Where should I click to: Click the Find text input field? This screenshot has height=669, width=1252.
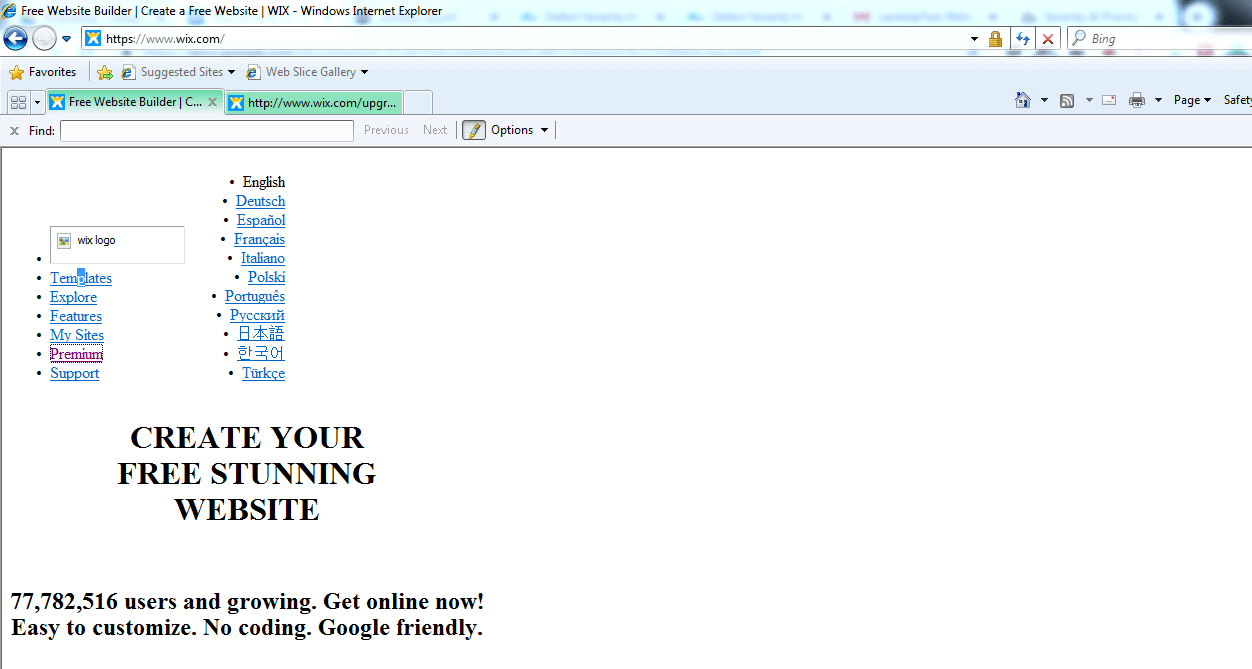pyautogui.click(x=207, y=130)
